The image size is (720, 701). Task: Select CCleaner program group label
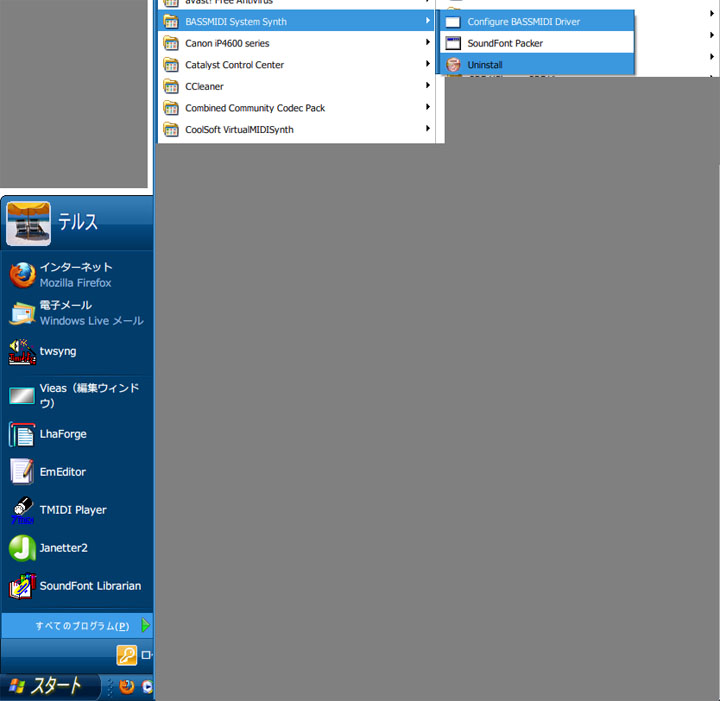pos(204,86)
